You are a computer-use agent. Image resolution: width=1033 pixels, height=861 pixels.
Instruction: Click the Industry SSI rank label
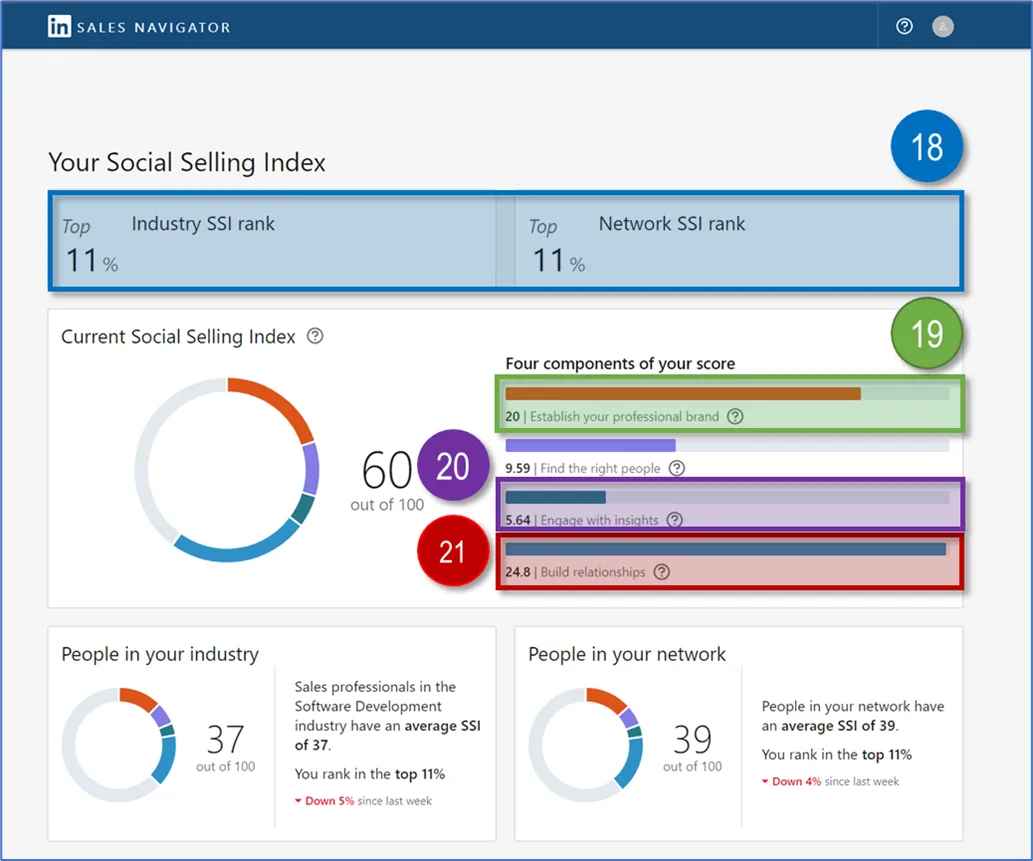click(203, 224)
